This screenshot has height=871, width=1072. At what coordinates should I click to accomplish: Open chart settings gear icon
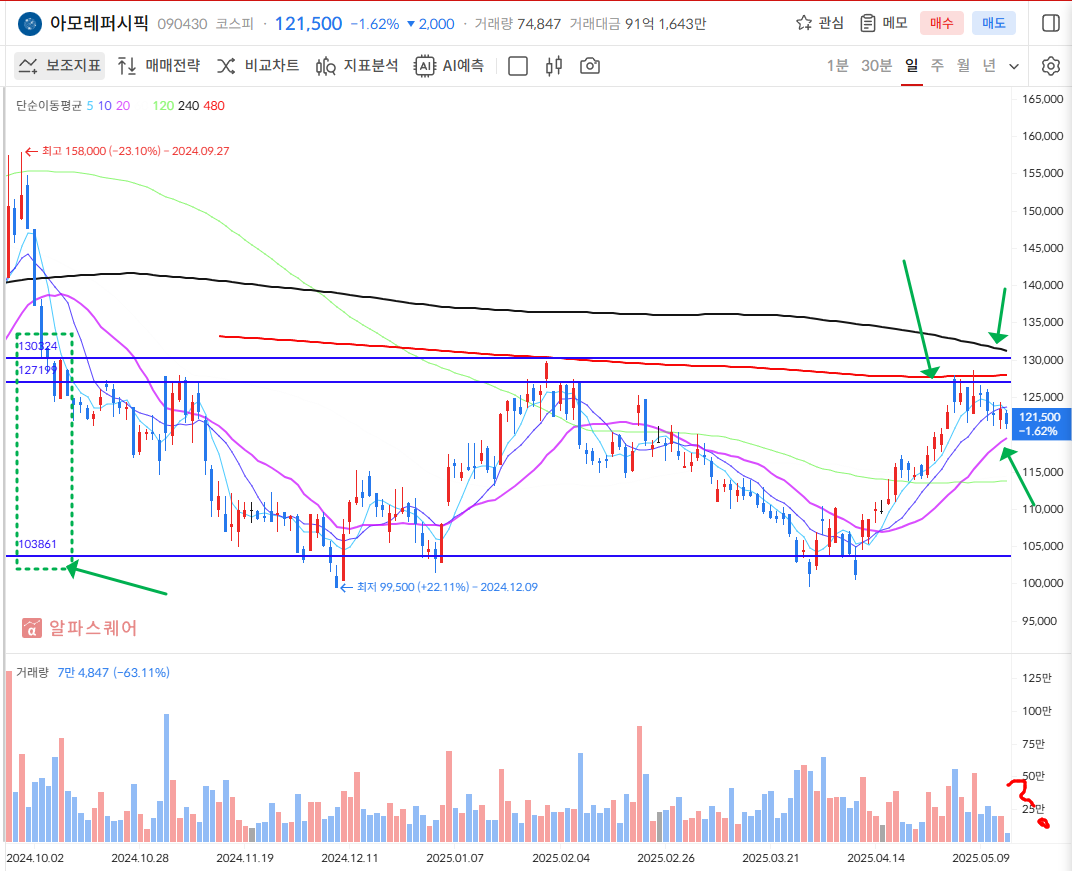1051,66
